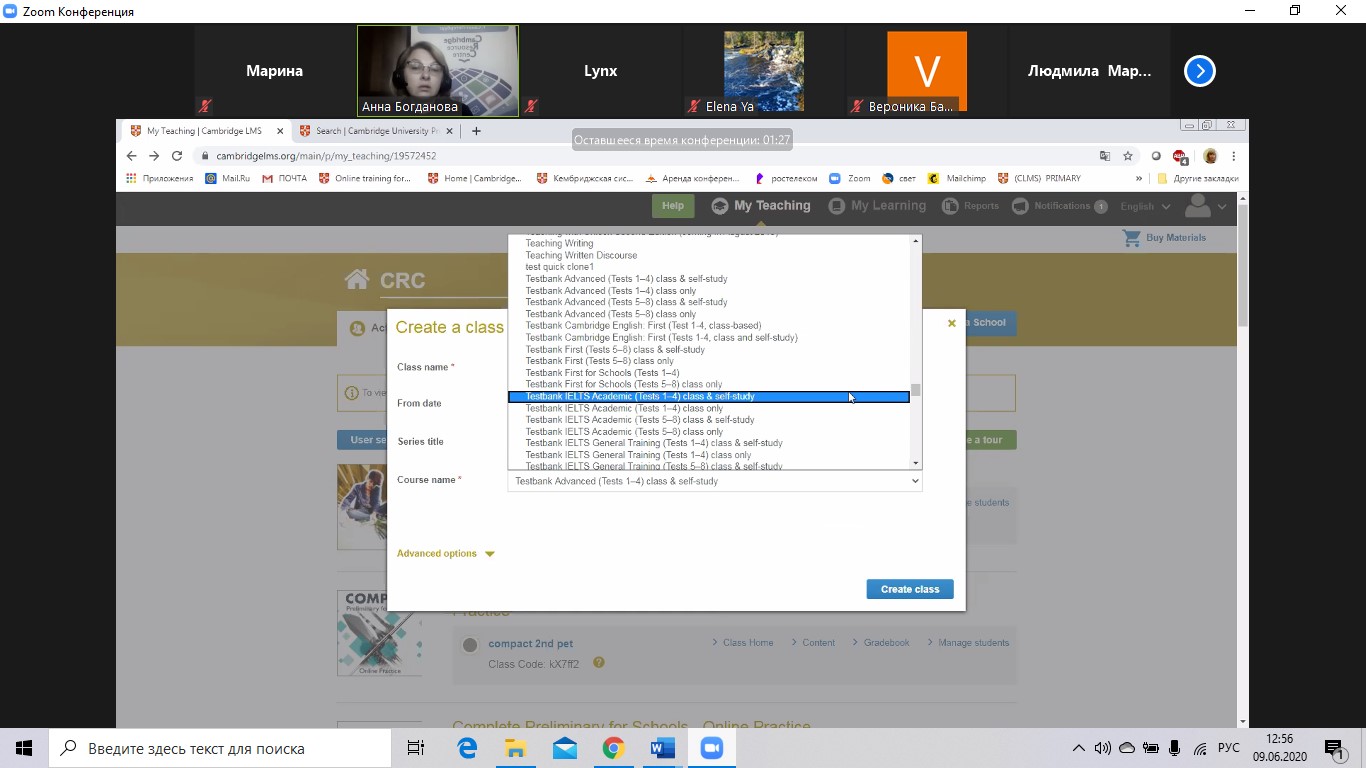Click Manage students for compact 2nd pet
Viewport: 1366px width, 768px height.
tap(968, 643)
